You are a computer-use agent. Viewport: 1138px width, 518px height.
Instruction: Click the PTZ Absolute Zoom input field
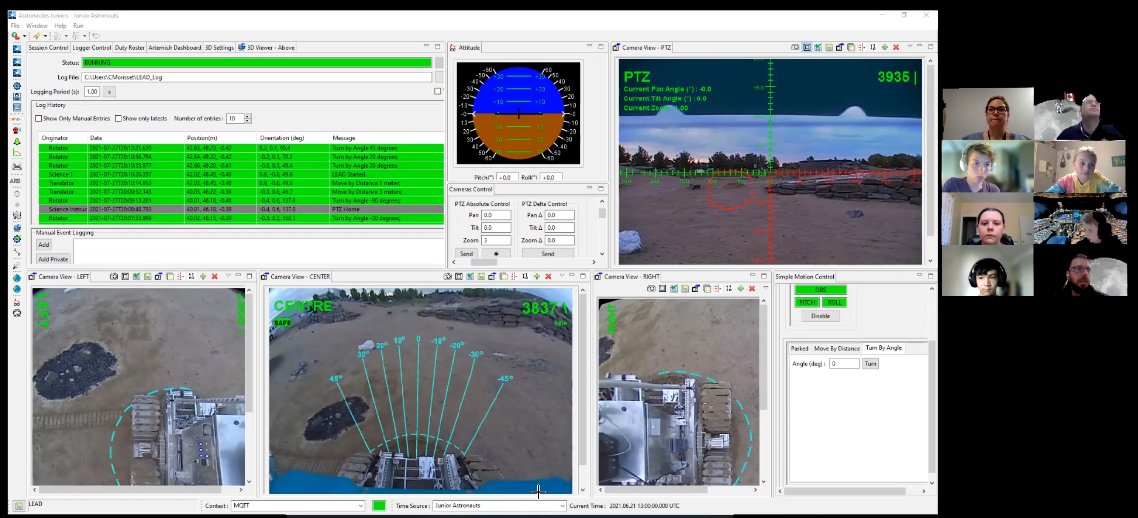(496, 241)
